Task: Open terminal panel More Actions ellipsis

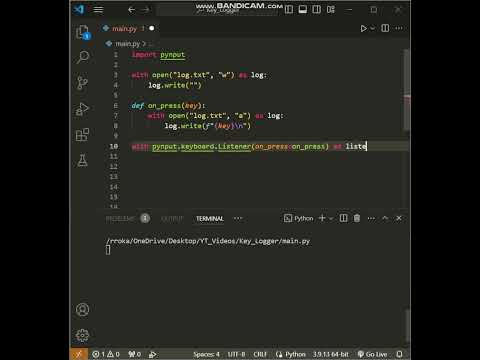Action: [x=371, y=218]
